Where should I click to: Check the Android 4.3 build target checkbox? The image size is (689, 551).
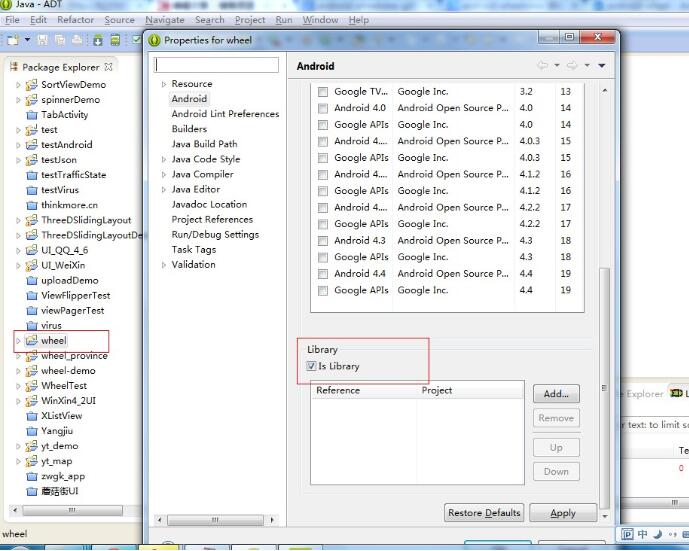click(322, 241)
